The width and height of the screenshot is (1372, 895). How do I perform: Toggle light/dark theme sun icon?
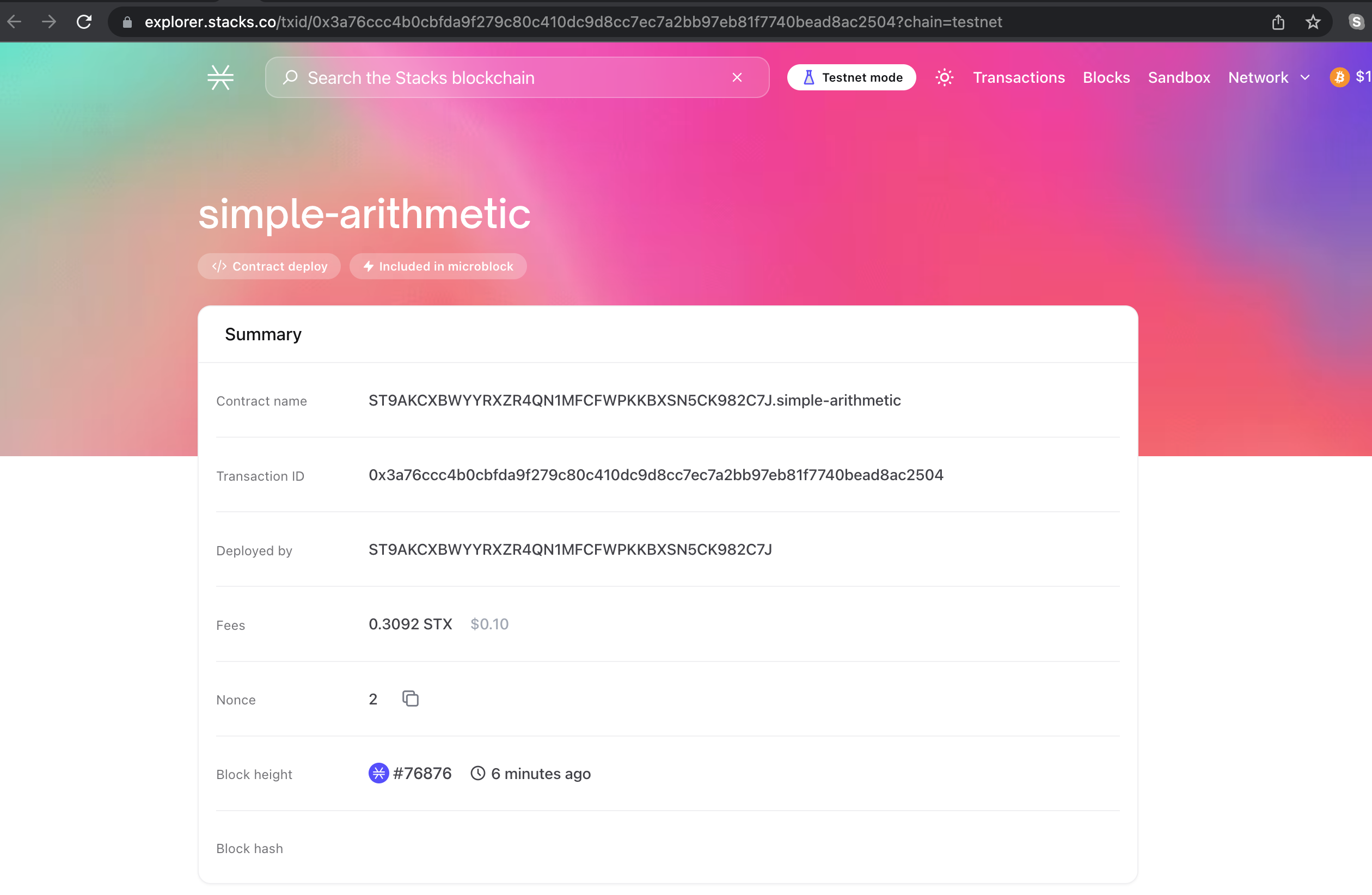[x=944, y=77]
